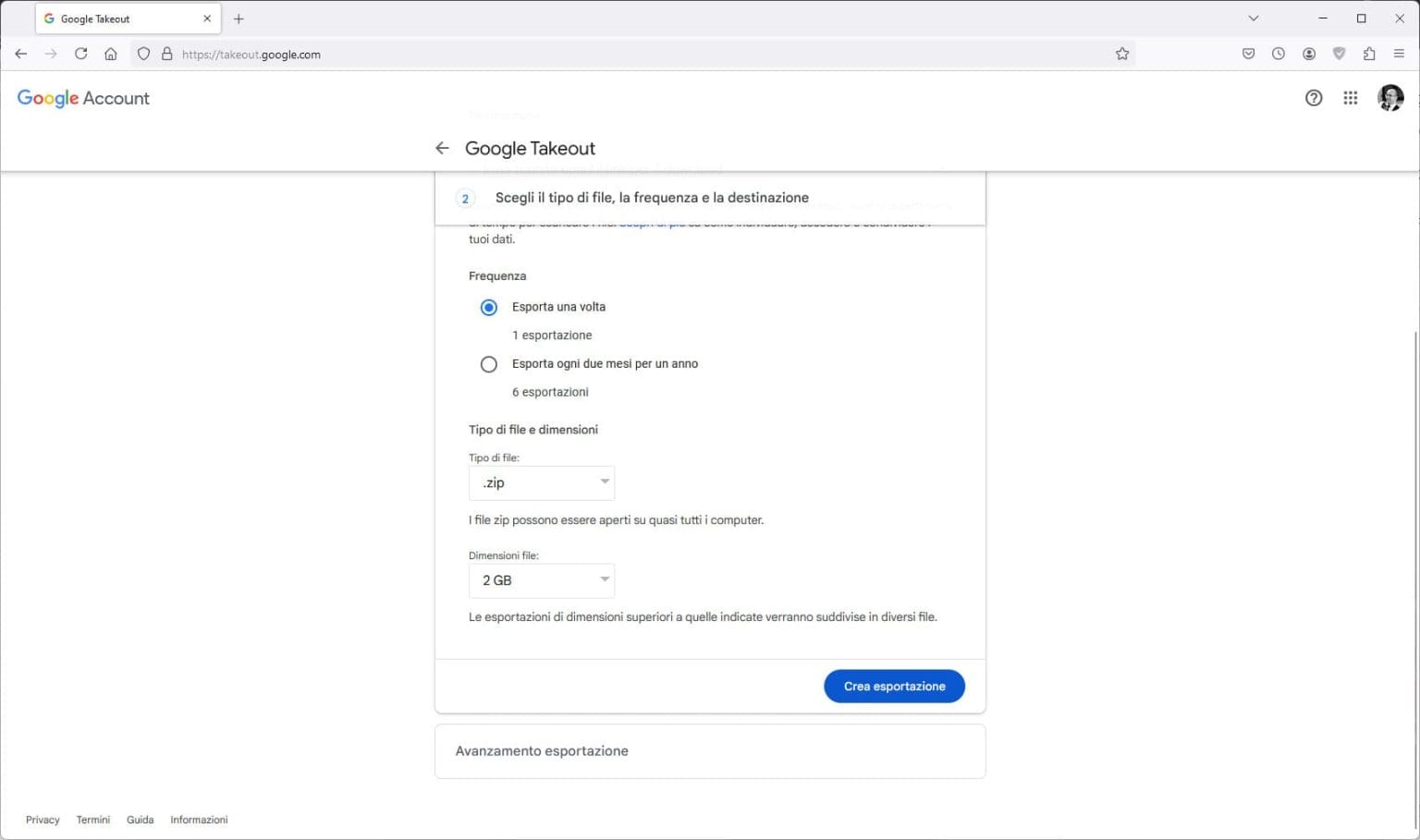This screenshot has height=840, width=1420.
Task: Click the Google Takeout page title
Action: (x=530, y=148)
